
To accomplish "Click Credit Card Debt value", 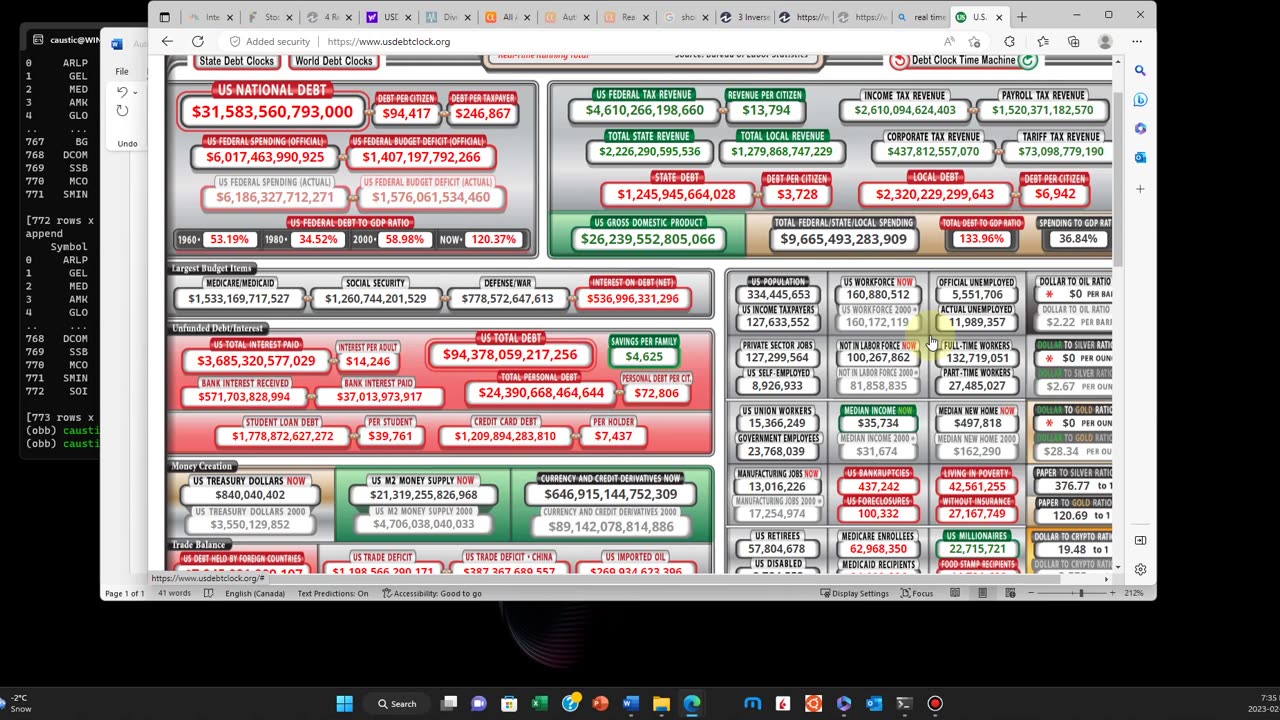I will click(x=505, y=436).
